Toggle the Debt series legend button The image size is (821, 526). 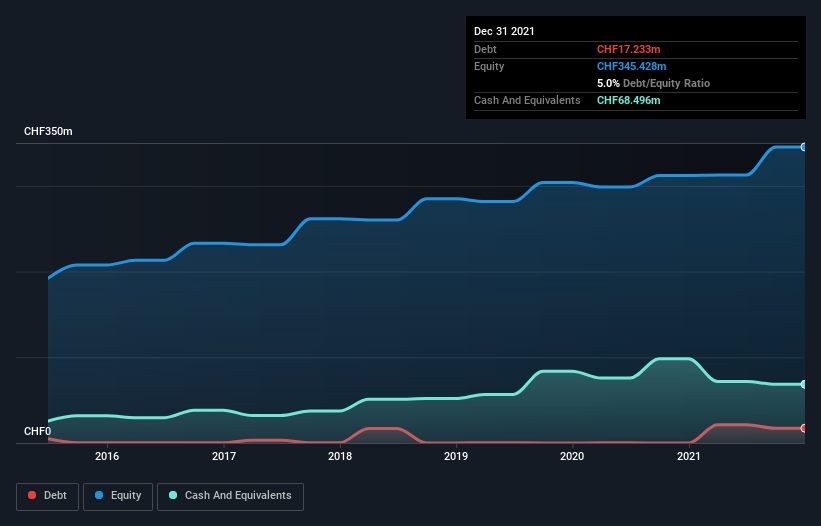[48, 496]
